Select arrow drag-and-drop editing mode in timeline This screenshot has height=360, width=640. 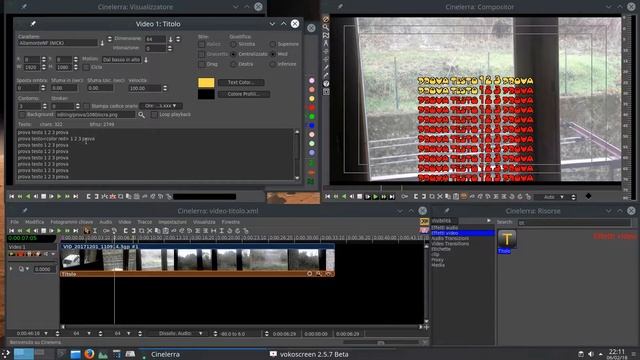coord(87,231)
